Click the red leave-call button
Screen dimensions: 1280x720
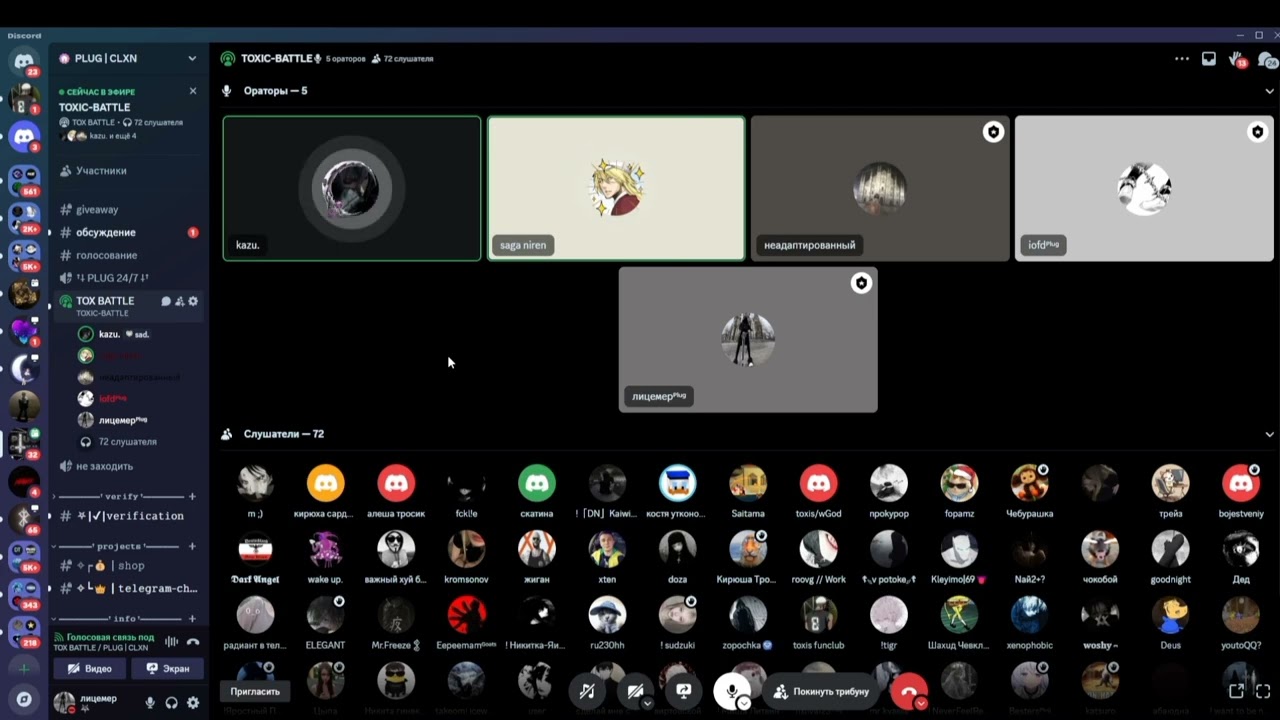coord(909,691)
